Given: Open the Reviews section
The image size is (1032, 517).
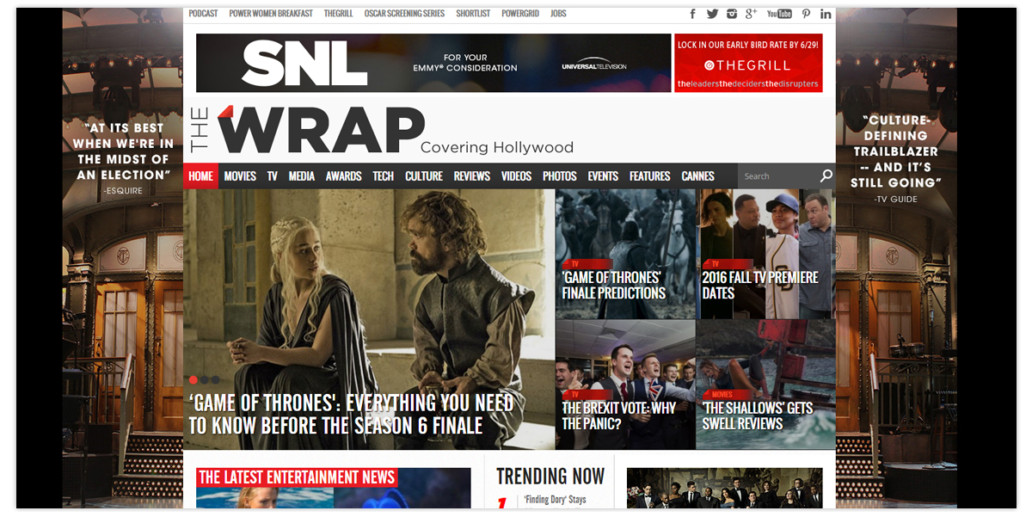Looking at the screenshot, I should tap(472, 176).
